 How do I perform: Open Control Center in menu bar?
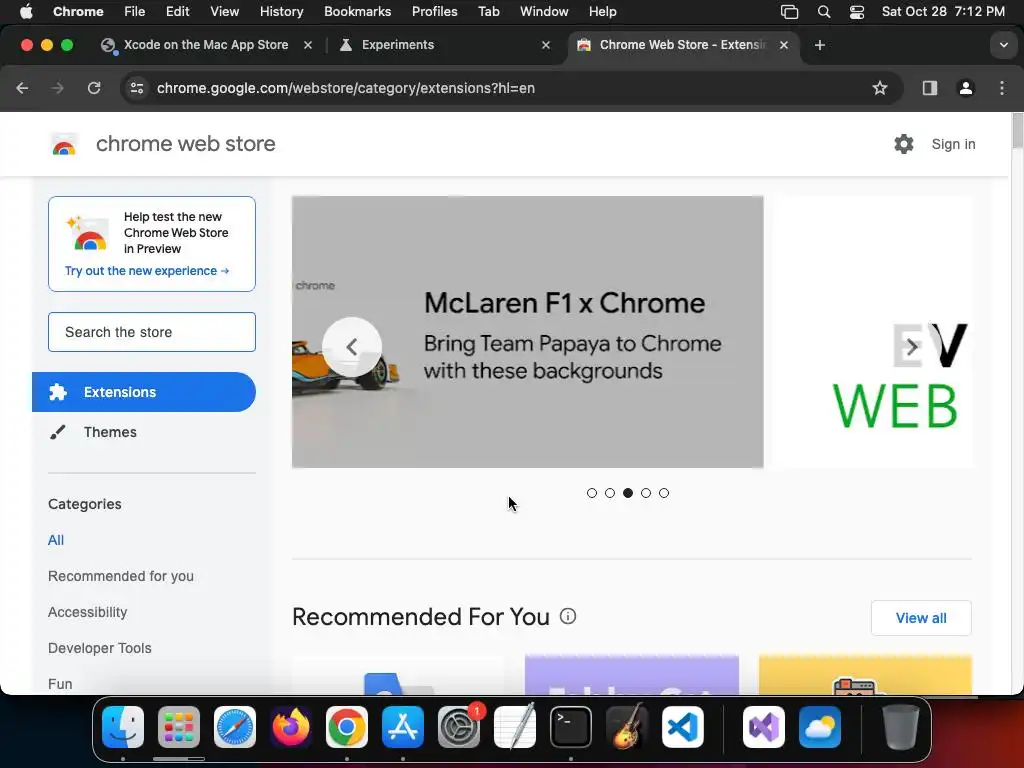click(857, 12)
